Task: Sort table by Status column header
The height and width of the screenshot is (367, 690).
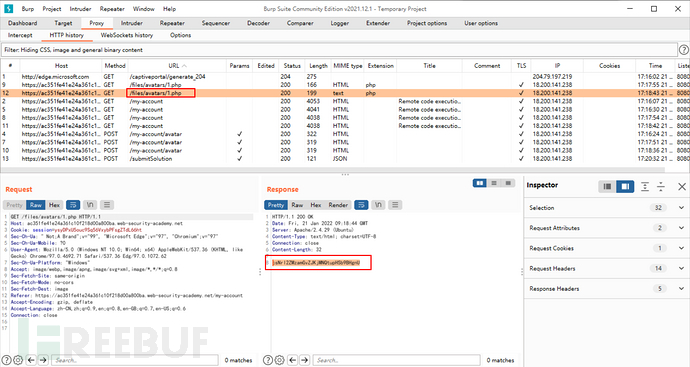Action: tap(292, 66)
